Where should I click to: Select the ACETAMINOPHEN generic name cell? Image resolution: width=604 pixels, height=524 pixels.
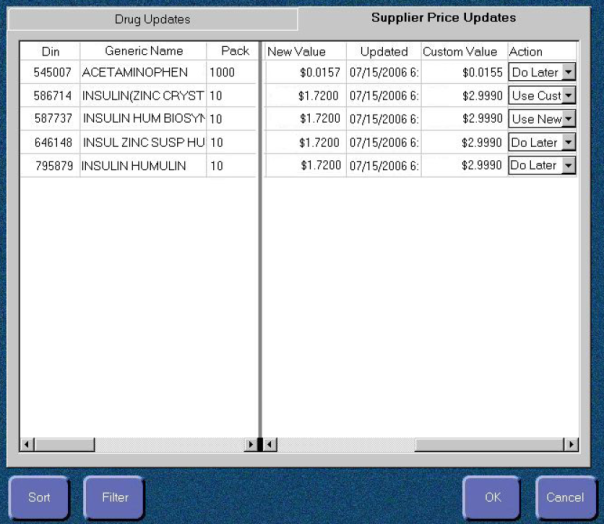pos(142,73)
